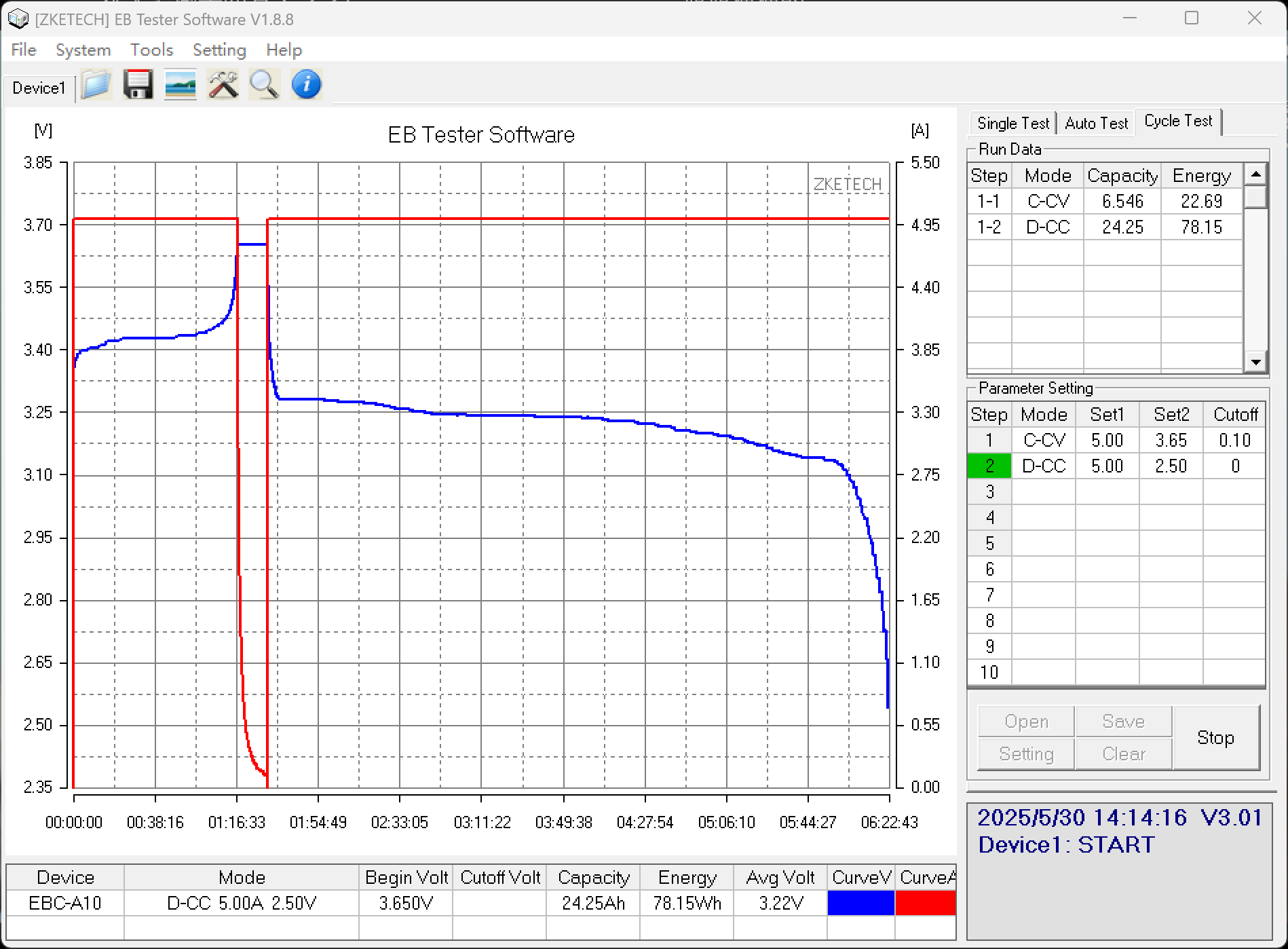Click the Cutoff column header
The height and width of the screenshot is (949, 1288).
(x=1235, y=415)
